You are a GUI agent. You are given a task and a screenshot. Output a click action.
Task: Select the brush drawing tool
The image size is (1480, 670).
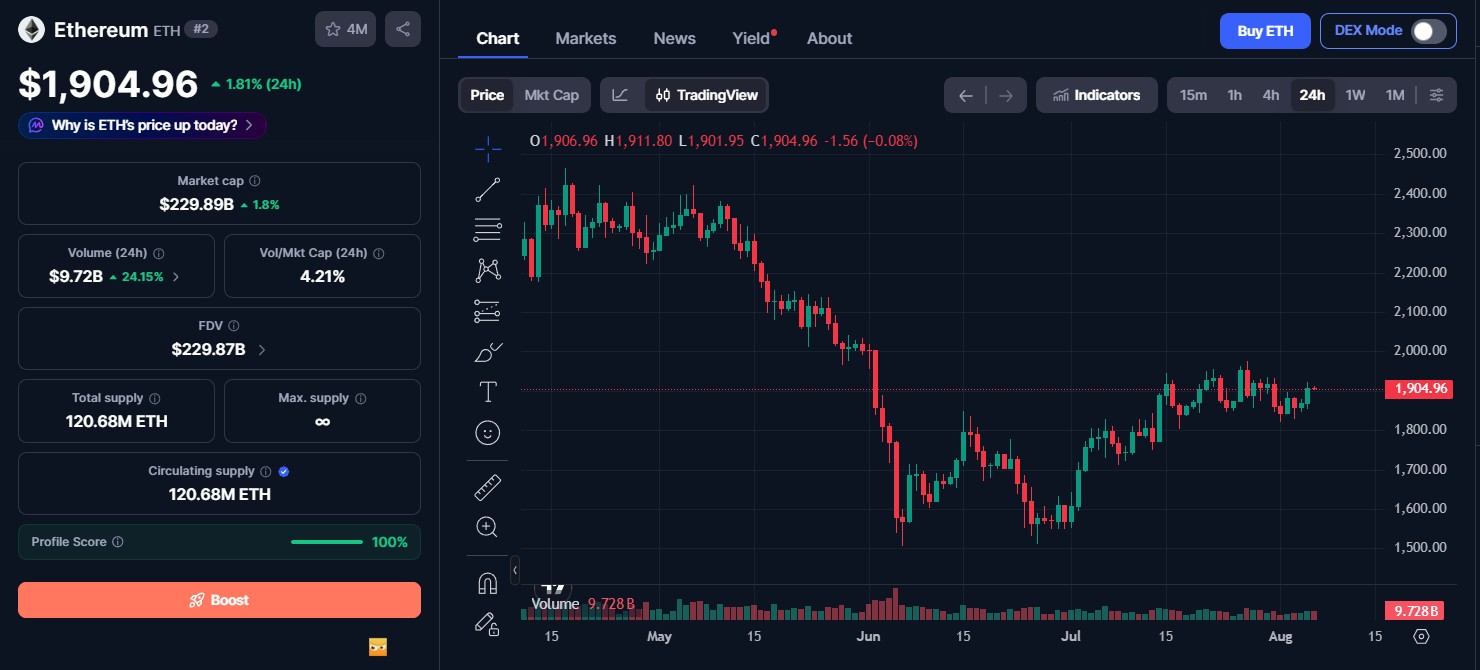(488, 351)
